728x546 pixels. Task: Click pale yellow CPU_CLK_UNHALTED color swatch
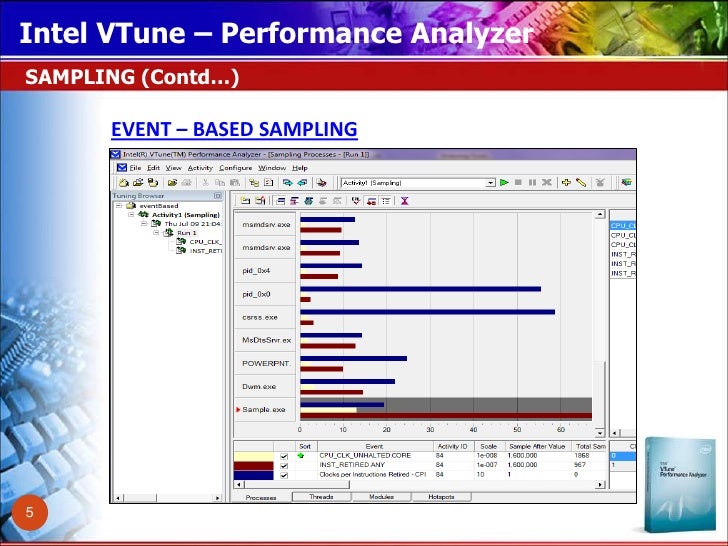(x=254, y=456)
